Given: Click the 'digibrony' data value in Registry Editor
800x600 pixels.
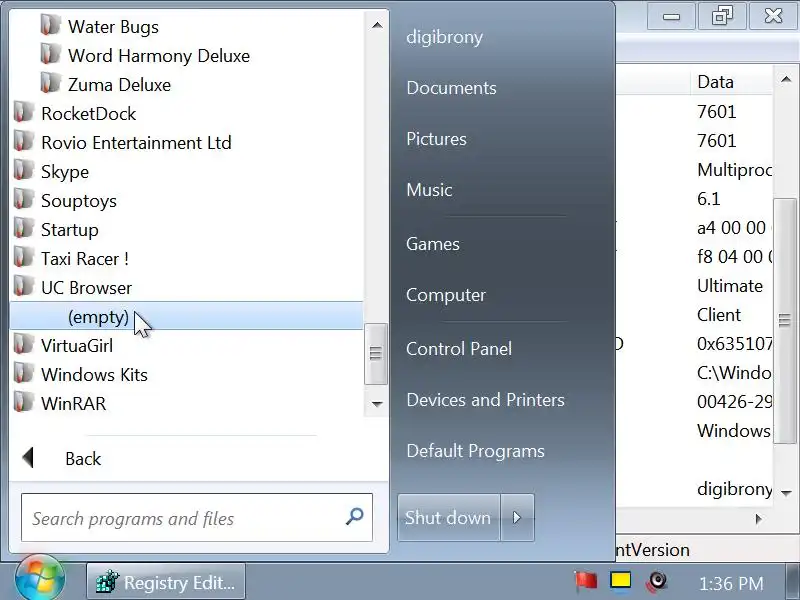Looking at the screenshot, I should 734,489.
